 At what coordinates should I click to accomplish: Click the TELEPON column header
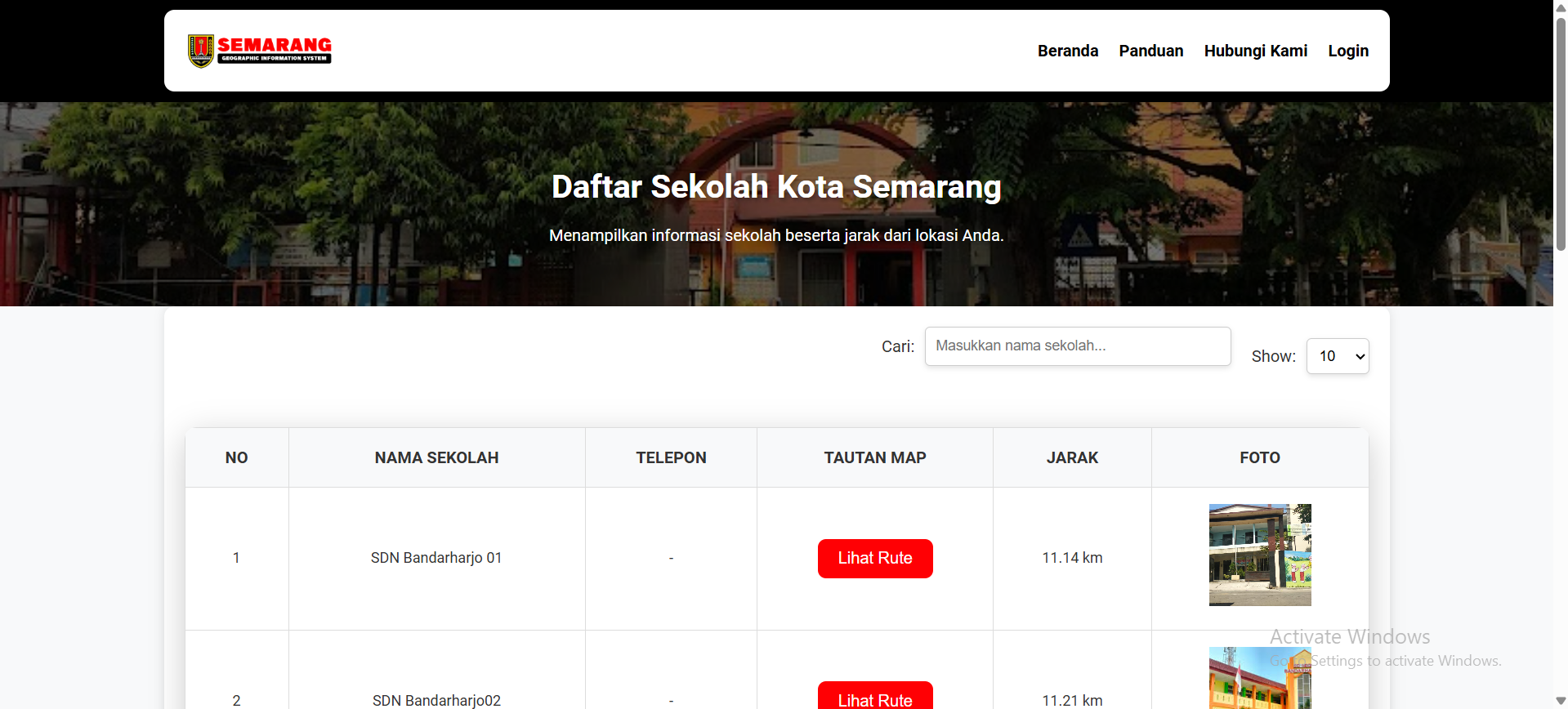(x=671, y=458)
